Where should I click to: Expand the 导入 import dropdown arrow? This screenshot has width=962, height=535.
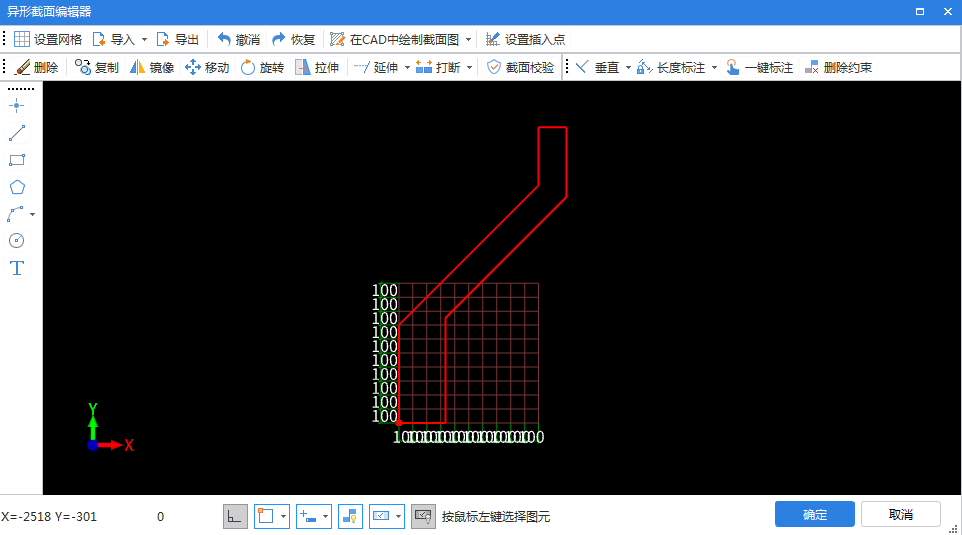[x=144, y=39]
